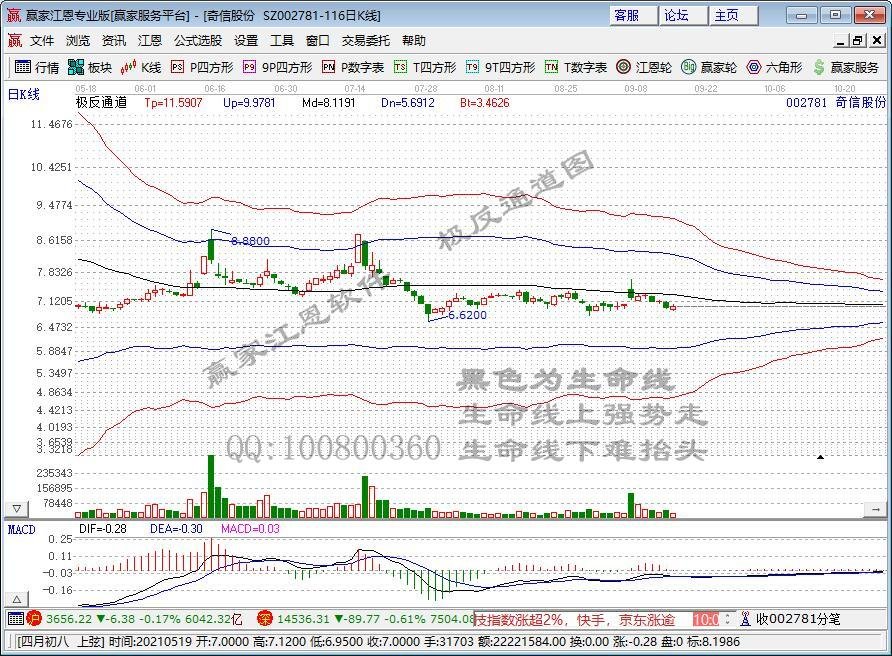Click the 6.6200 low price marker
892x656 pixels.
click(x=468, y=315)
